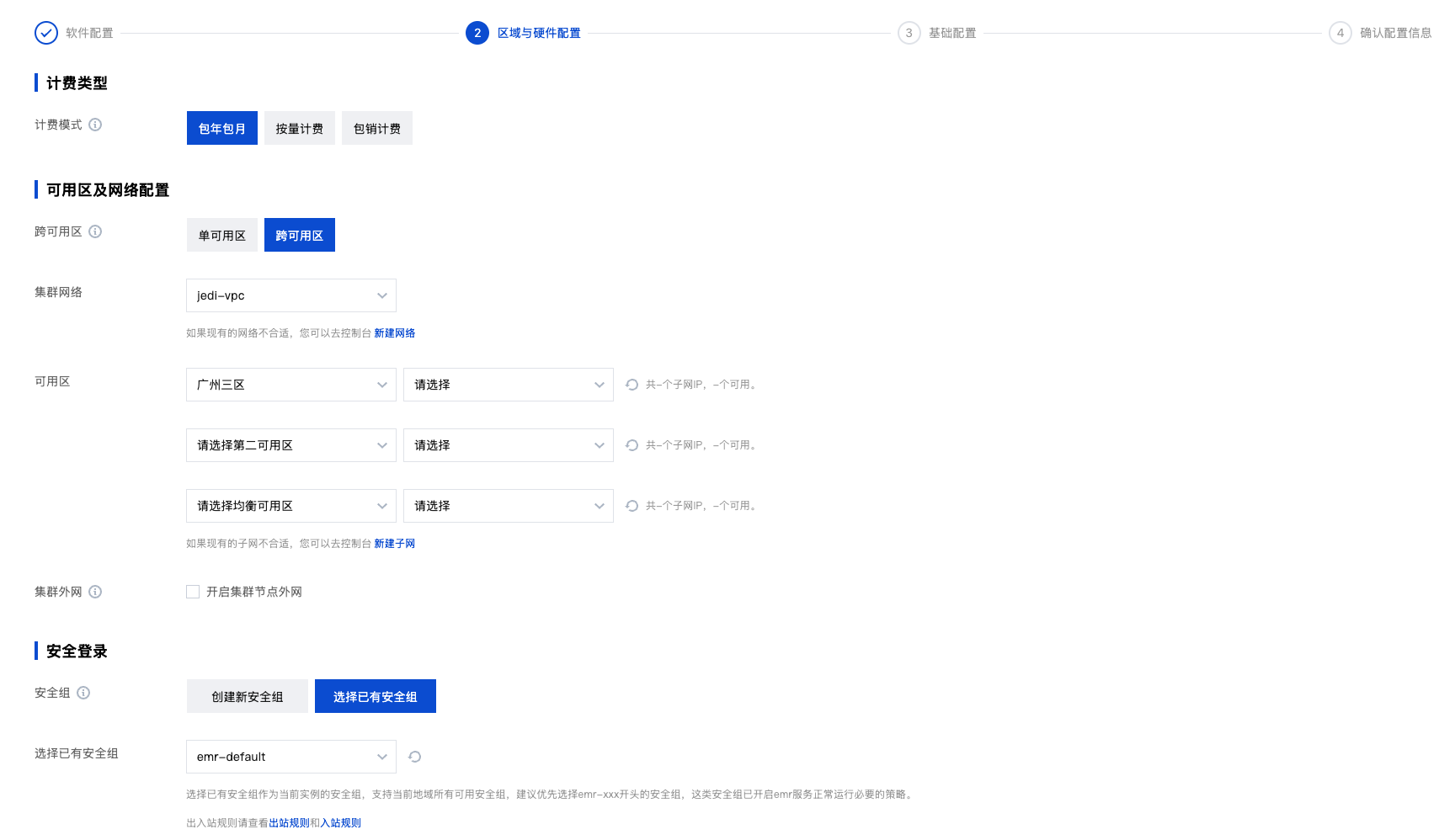Click the 计费类型 section heading
The width and height of the screenshot is (1439, 840).
coord(77,82)
